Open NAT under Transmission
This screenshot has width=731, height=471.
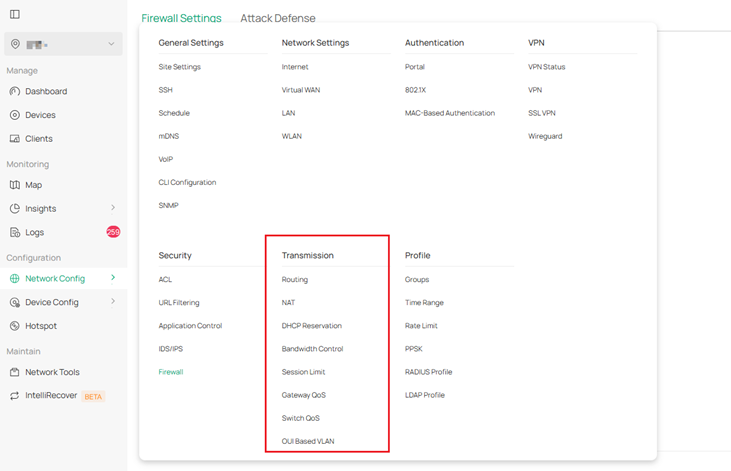pyautogui.click(x=288, y=303)
